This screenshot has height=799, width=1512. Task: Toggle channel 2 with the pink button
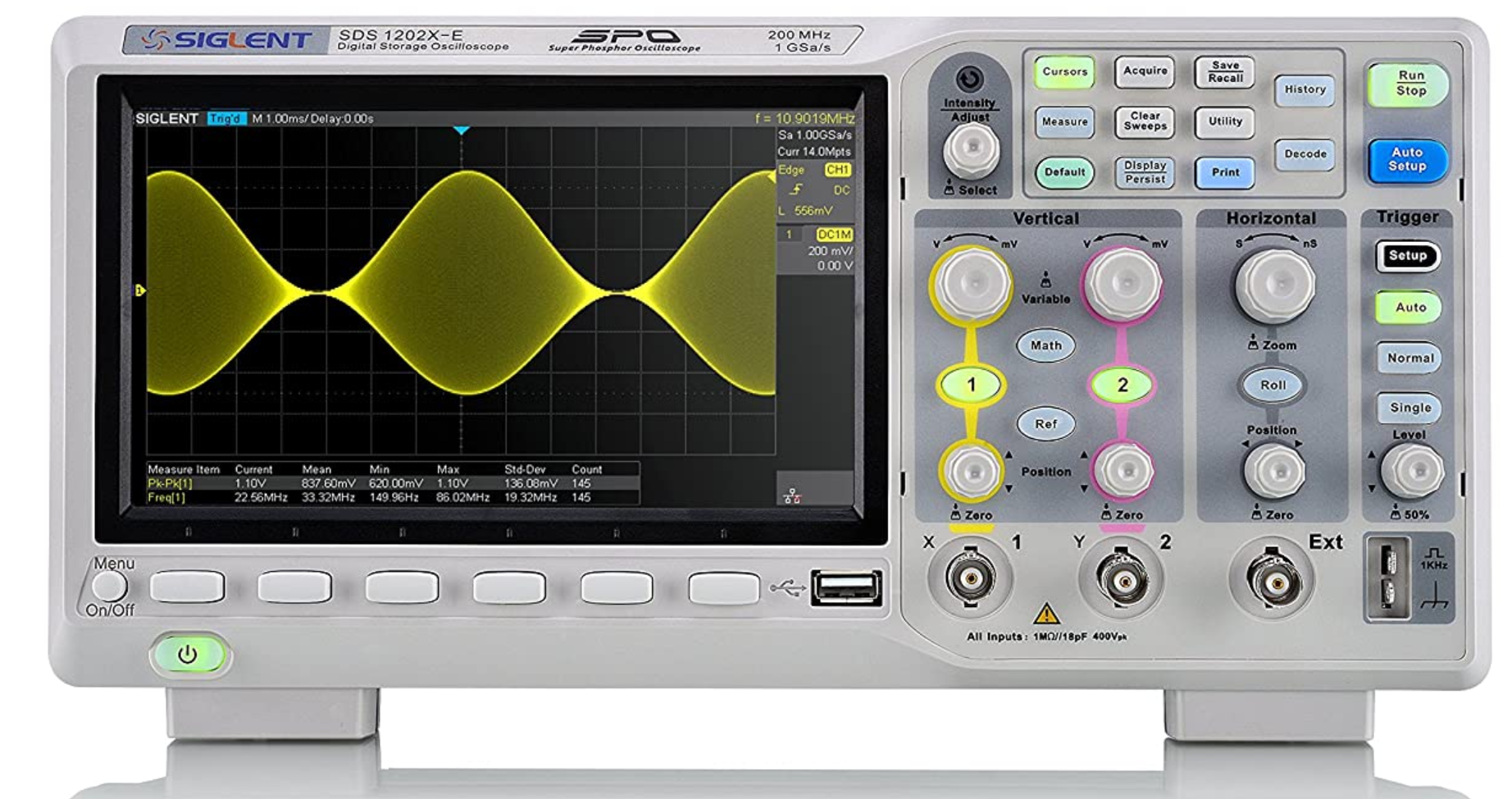point(1122,385)
